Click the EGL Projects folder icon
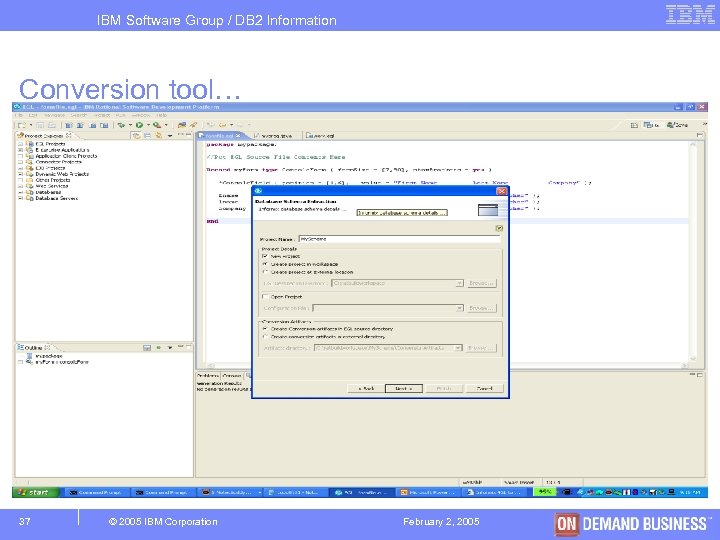The height and width of the screenshot is (540, 720). tap(30, 144)
